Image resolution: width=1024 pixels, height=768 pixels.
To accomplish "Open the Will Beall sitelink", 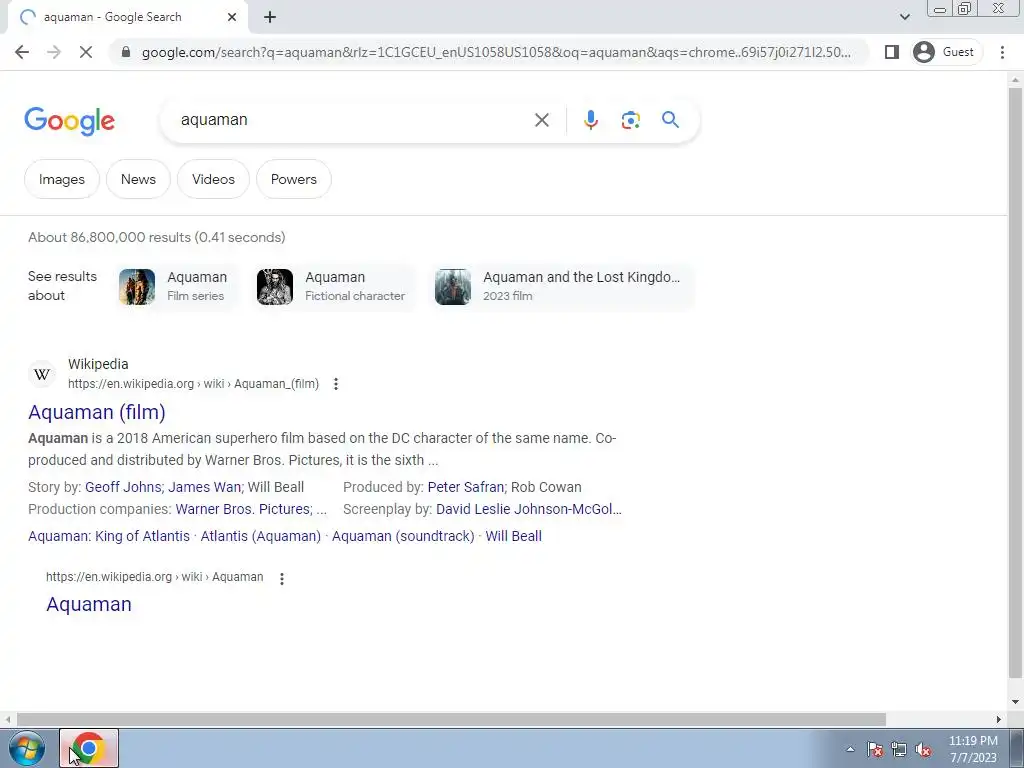I will (513, 536).
